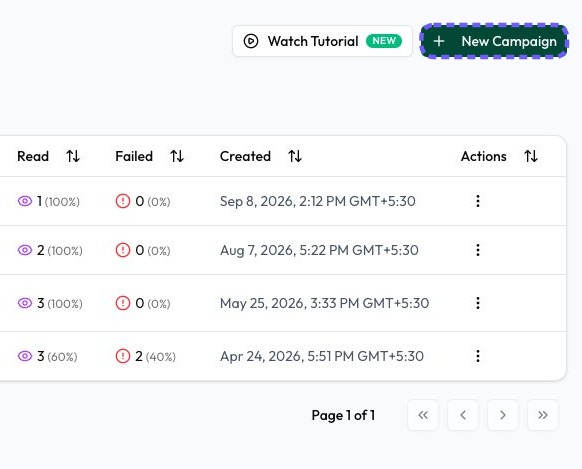Select the Sep 8, 2026 created date cell
The width and height of the screenshot is (582, 469).
click(x=318, y=201)
